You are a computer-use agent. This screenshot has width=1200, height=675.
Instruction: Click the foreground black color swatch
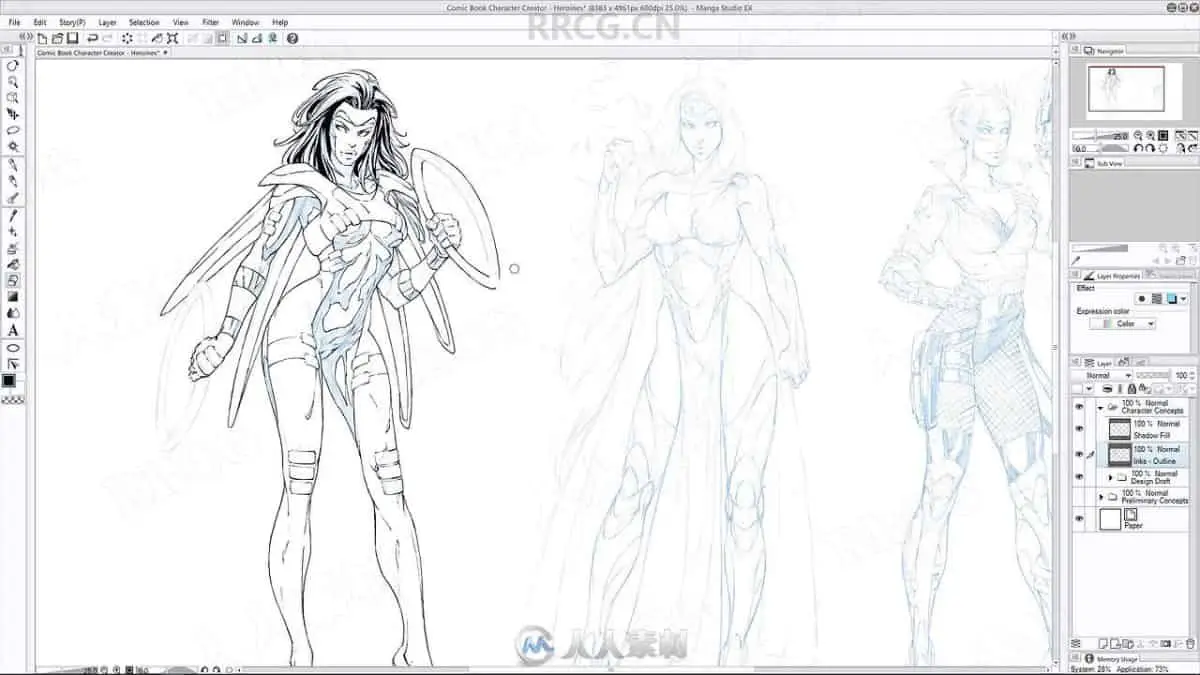[9, 380]
